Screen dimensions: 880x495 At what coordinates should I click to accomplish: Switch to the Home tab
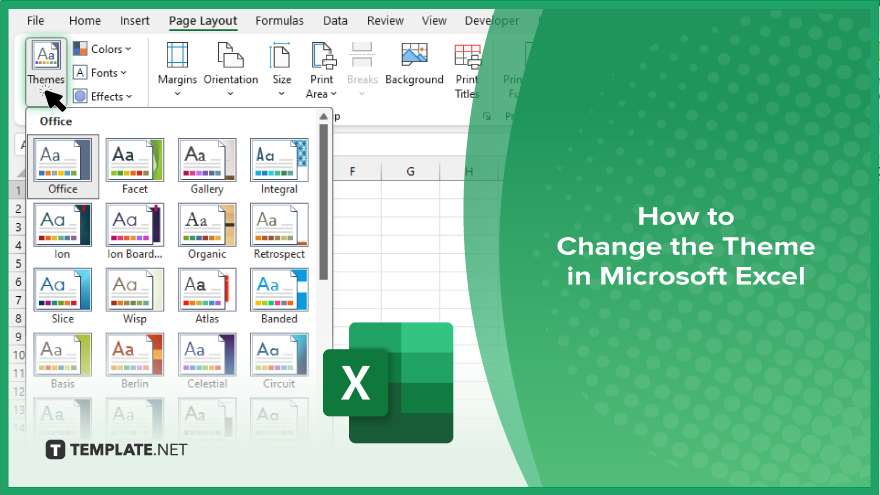coord(85,21)
